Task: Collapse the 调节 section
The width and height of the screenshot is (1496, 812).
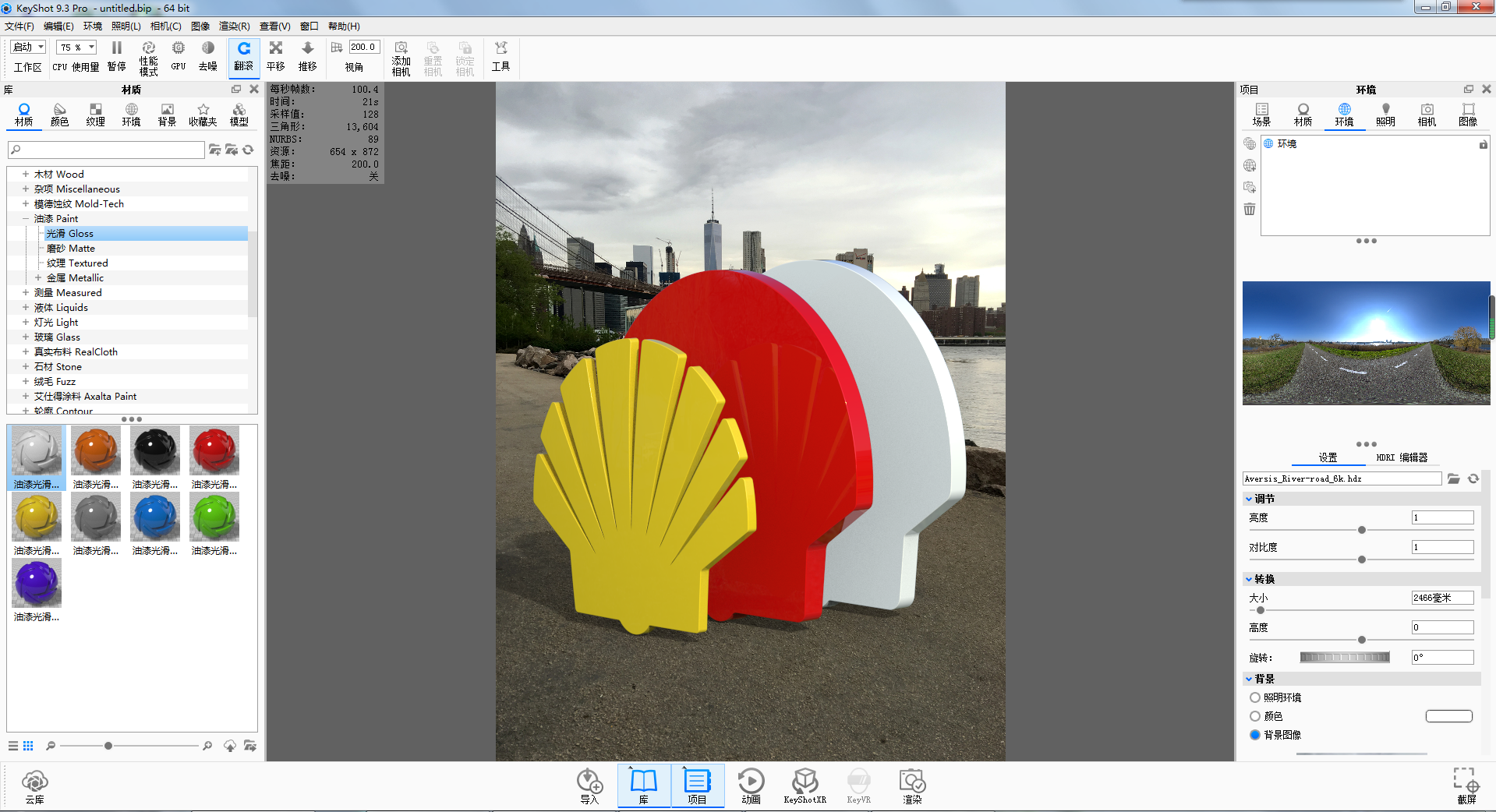Action: (x=1249, y=499)
